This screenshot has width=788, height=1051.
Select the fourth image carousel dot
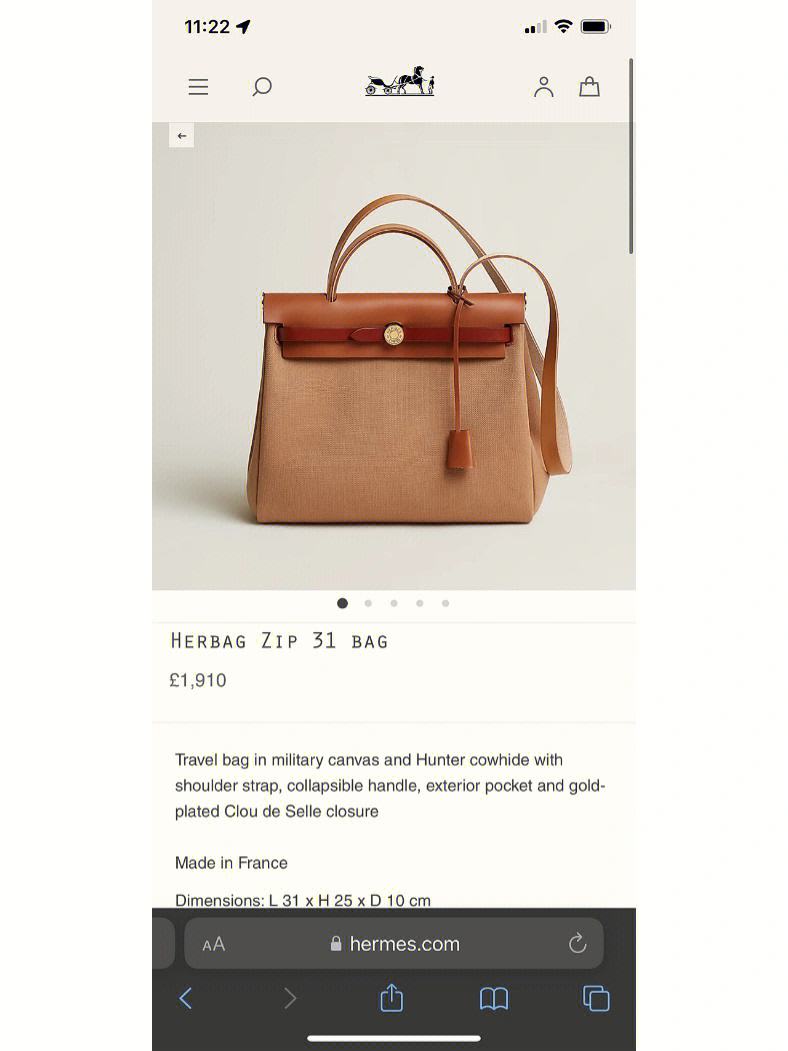[419, 603]
